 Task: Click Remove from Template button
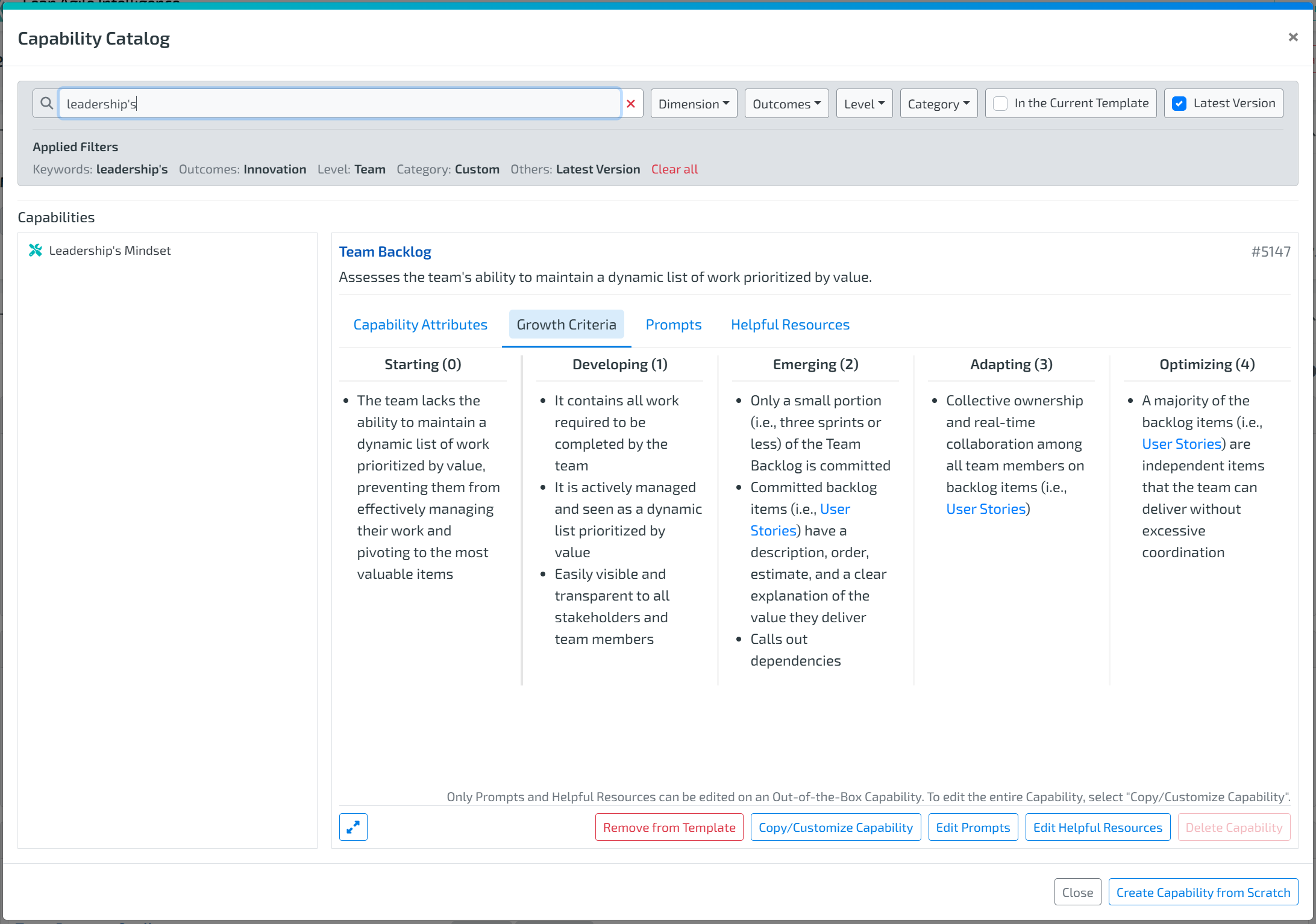tap(669, 827)
